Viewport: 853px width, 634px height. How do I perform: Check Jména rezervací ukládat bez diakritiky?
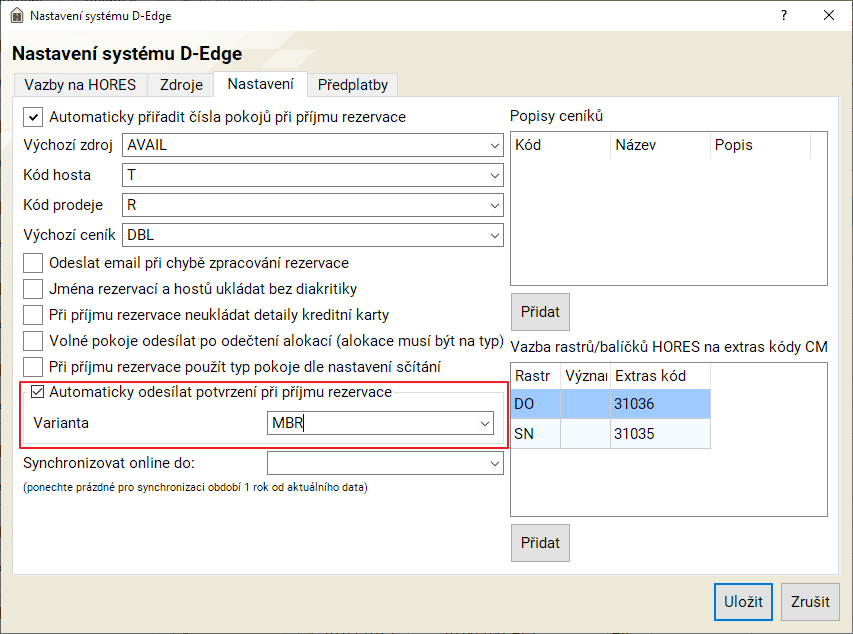[34, 289]
